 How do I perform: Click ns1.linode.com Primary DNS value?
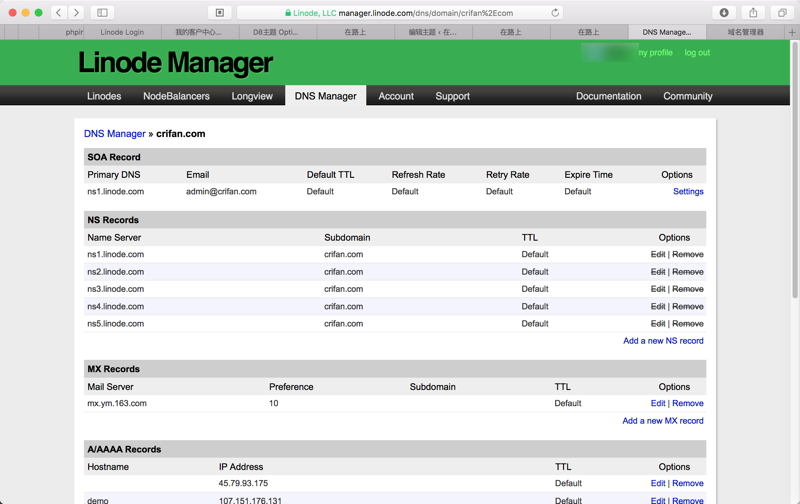click(115, 191)
